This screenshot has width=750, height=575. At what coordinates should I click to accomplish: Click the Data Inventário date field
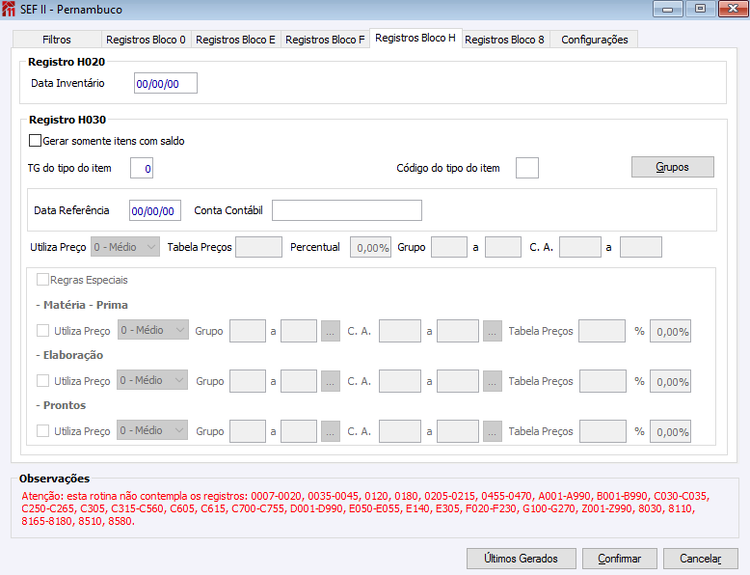point(165,83)
